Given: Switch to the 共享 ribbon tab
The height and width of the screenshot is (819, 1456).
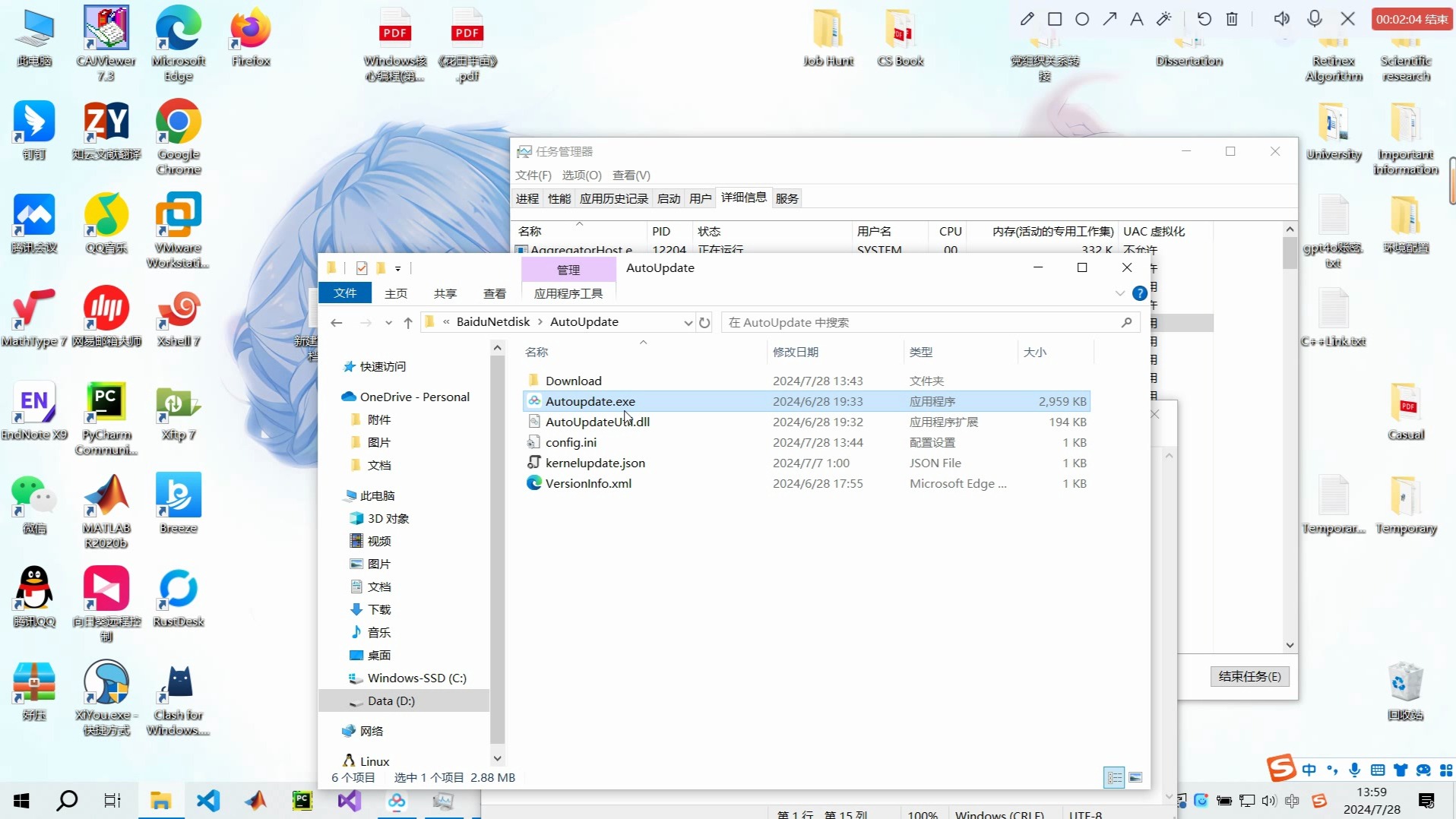Looking at the screenshot, I should point(445,293).
